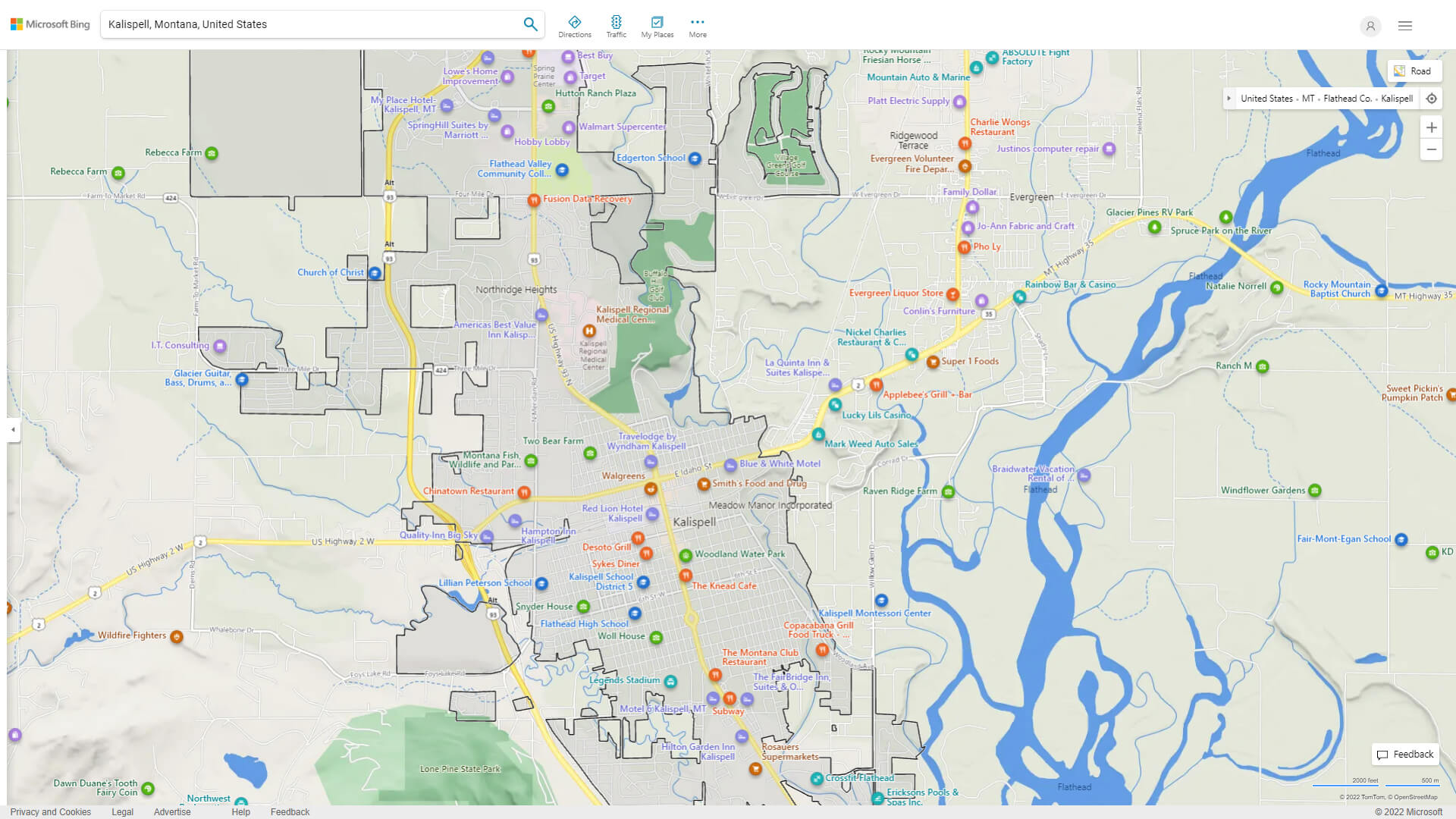Zoom out with the minus control
The height and width of the screenshot is (819, 1456).
click(1432, 149)
